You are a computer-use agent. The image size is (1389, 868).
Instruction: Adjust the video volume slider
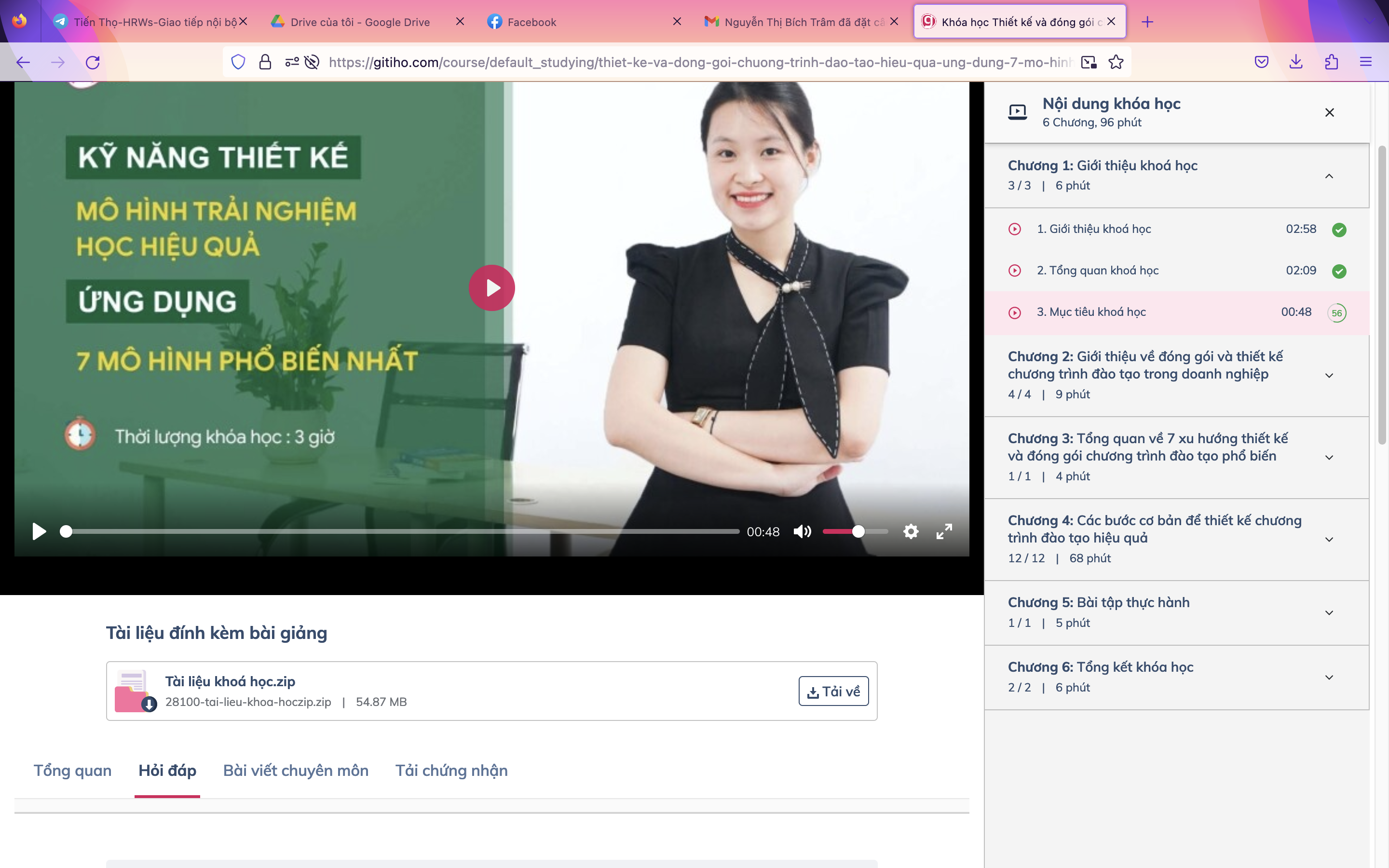pyautogui.click(x=858, y=531)
